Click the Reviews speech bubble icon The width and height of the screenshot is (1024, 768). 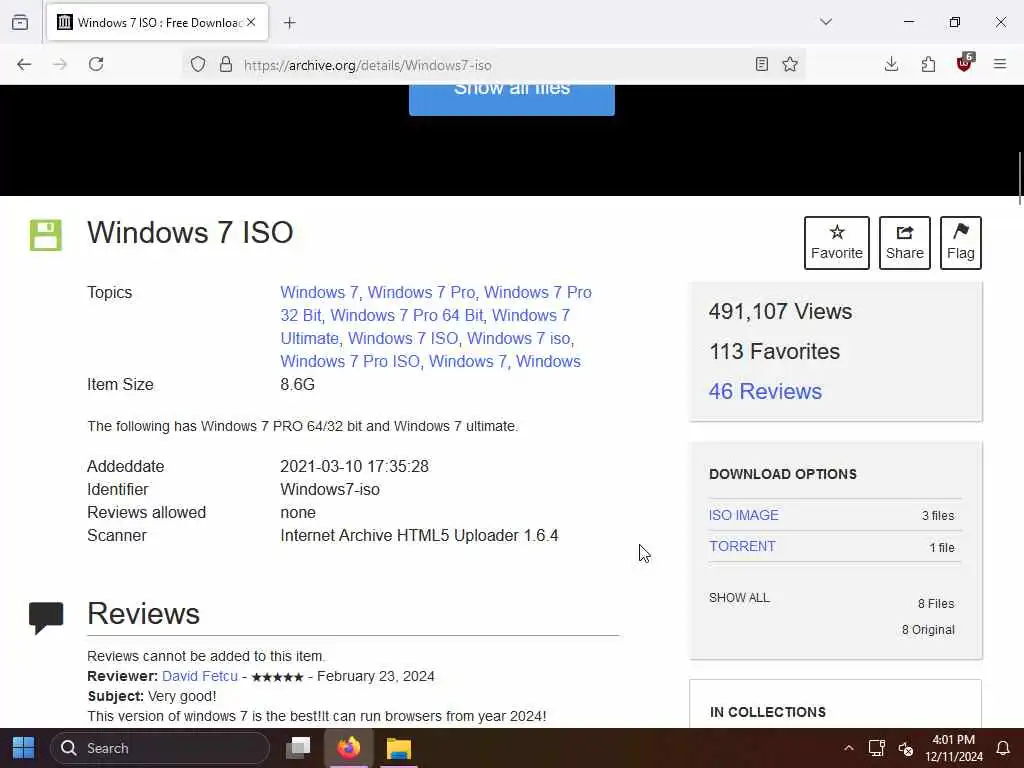46,617
